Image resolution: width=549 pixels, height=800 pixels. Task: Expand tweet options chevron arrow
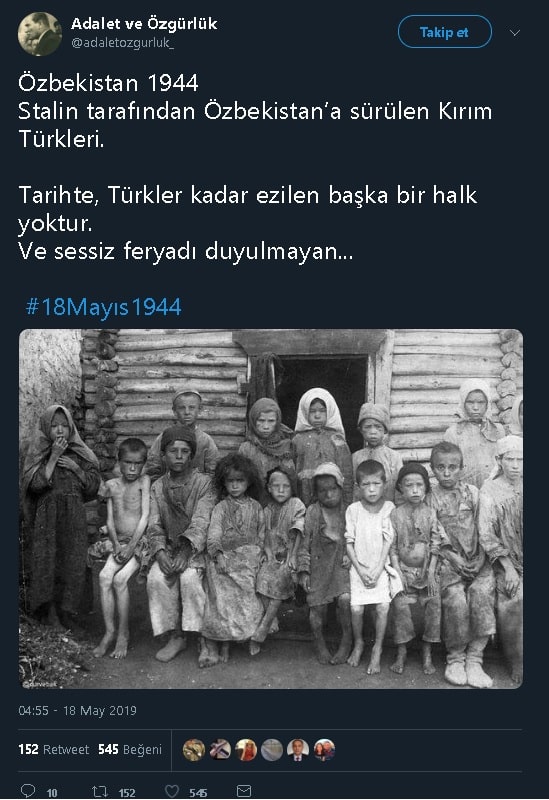(x=515, y=33)
